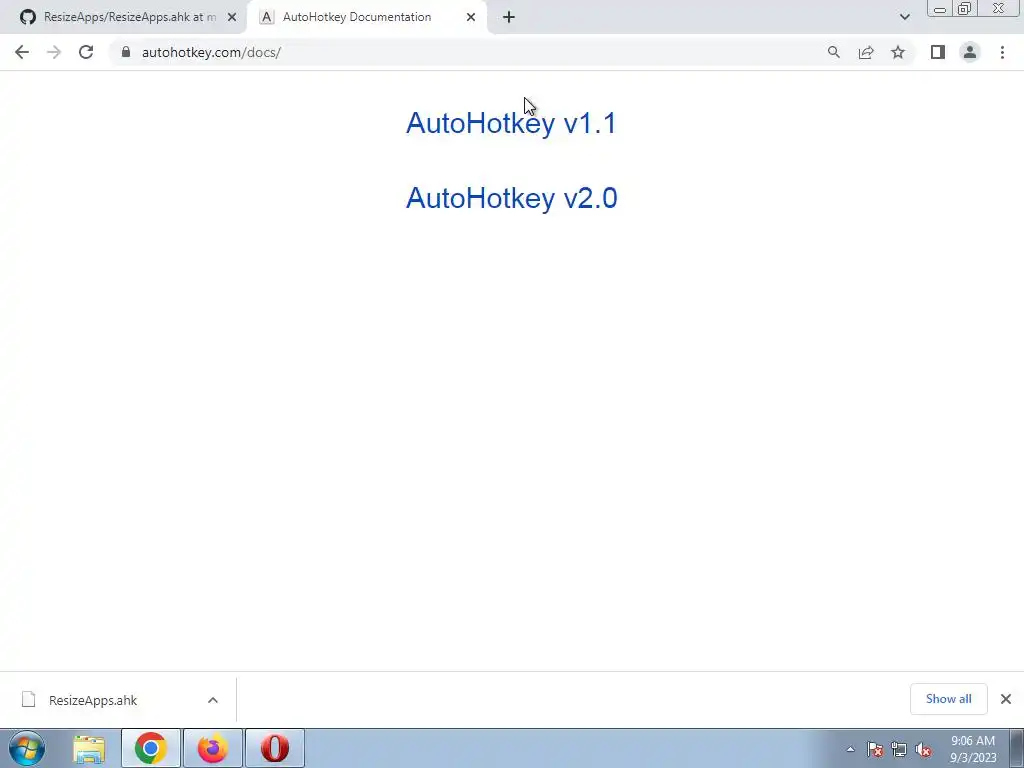Expand the ResizeApps.ahk download options chevron
Image resolution: width=1024 pixels, height=768 pixels.
pyautogui.click(x=213, y=700)
